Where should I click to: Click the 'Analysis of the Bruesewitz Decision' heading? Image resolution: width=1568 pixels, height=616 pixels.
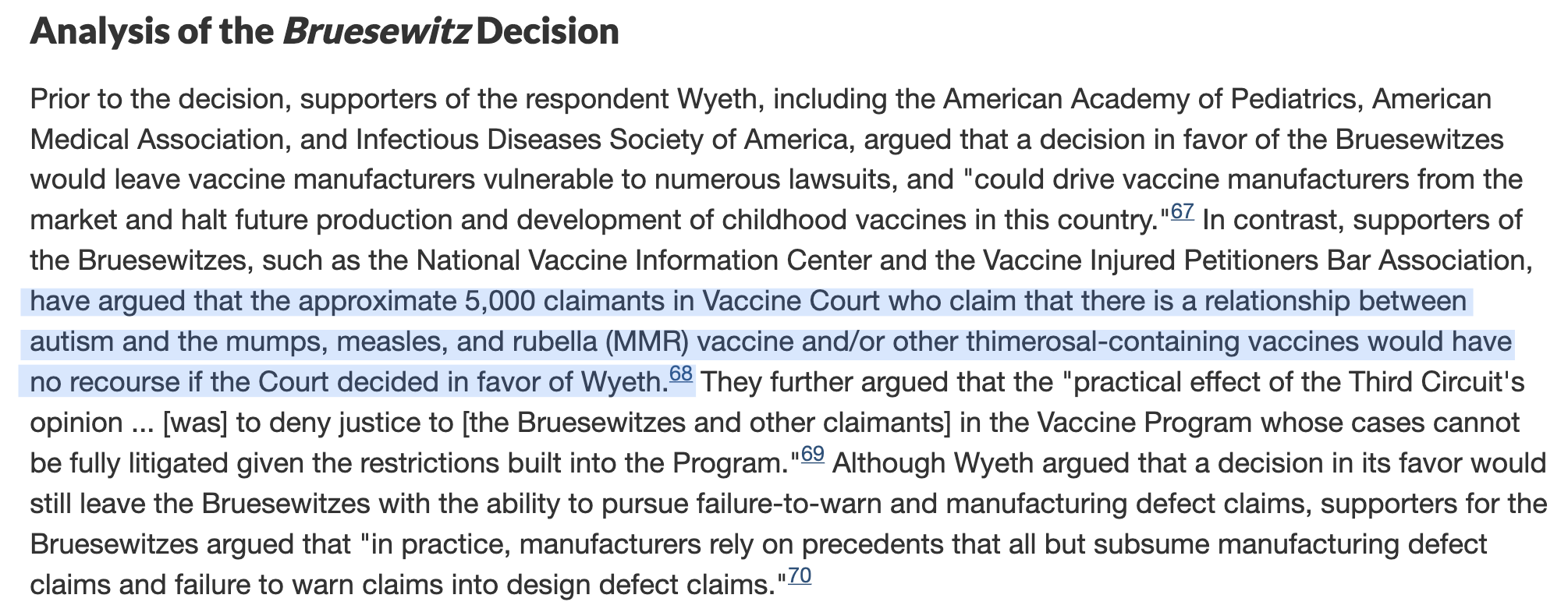pyautogui.click(x=325, y=32)
